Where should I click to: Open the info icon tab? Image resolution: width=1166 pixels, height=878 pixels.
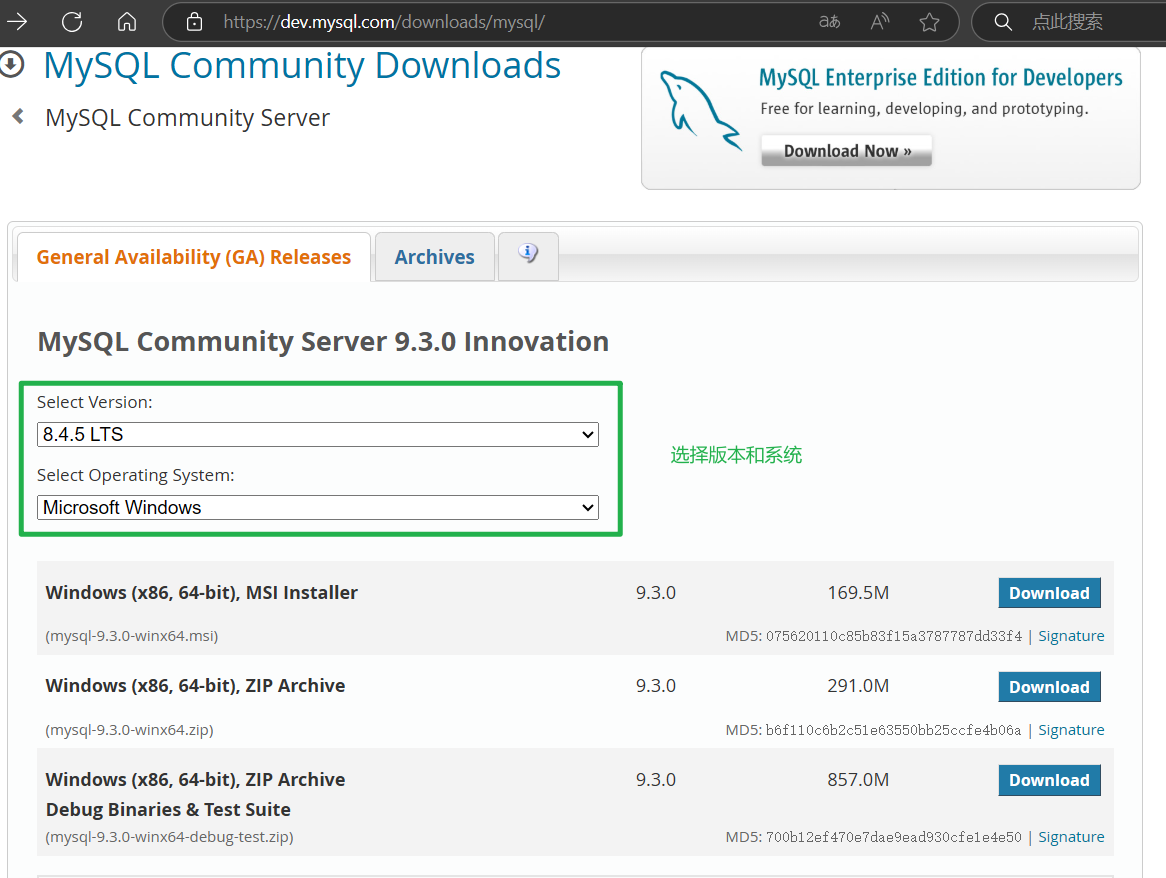pyautogui.click(x=528, y=256)
